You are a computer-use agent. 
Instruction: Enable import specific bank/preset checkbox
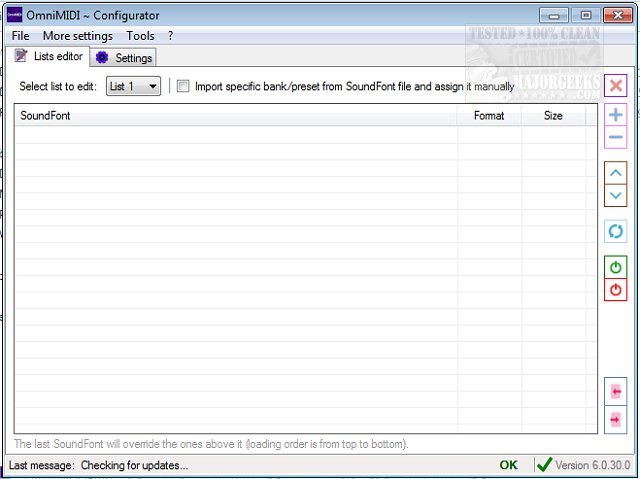click(x=183, y=87)
